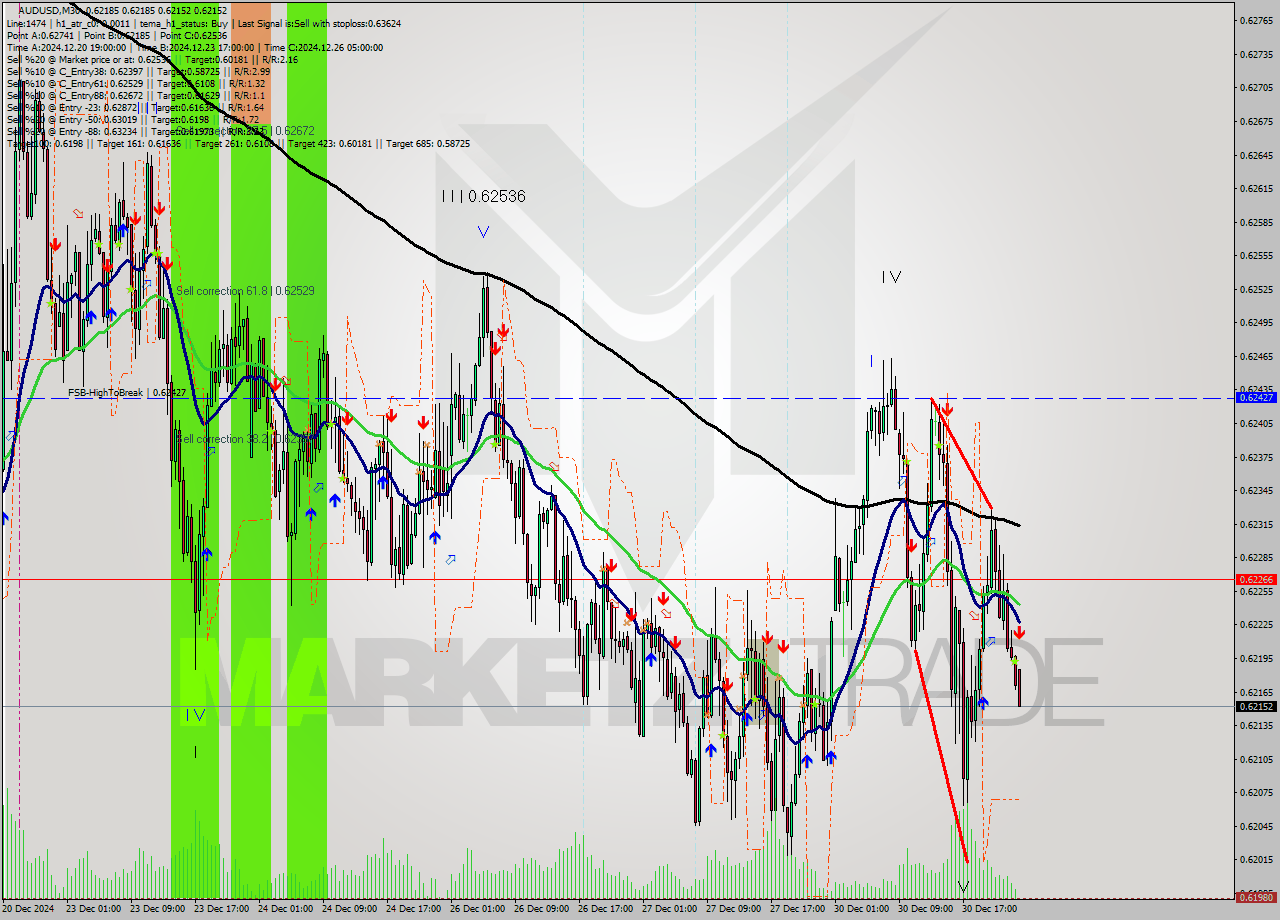Viewport: 1280px width, 920px height.
Task: Click the red 0.62266 price tag
Action: click(x=1256, y=579)
